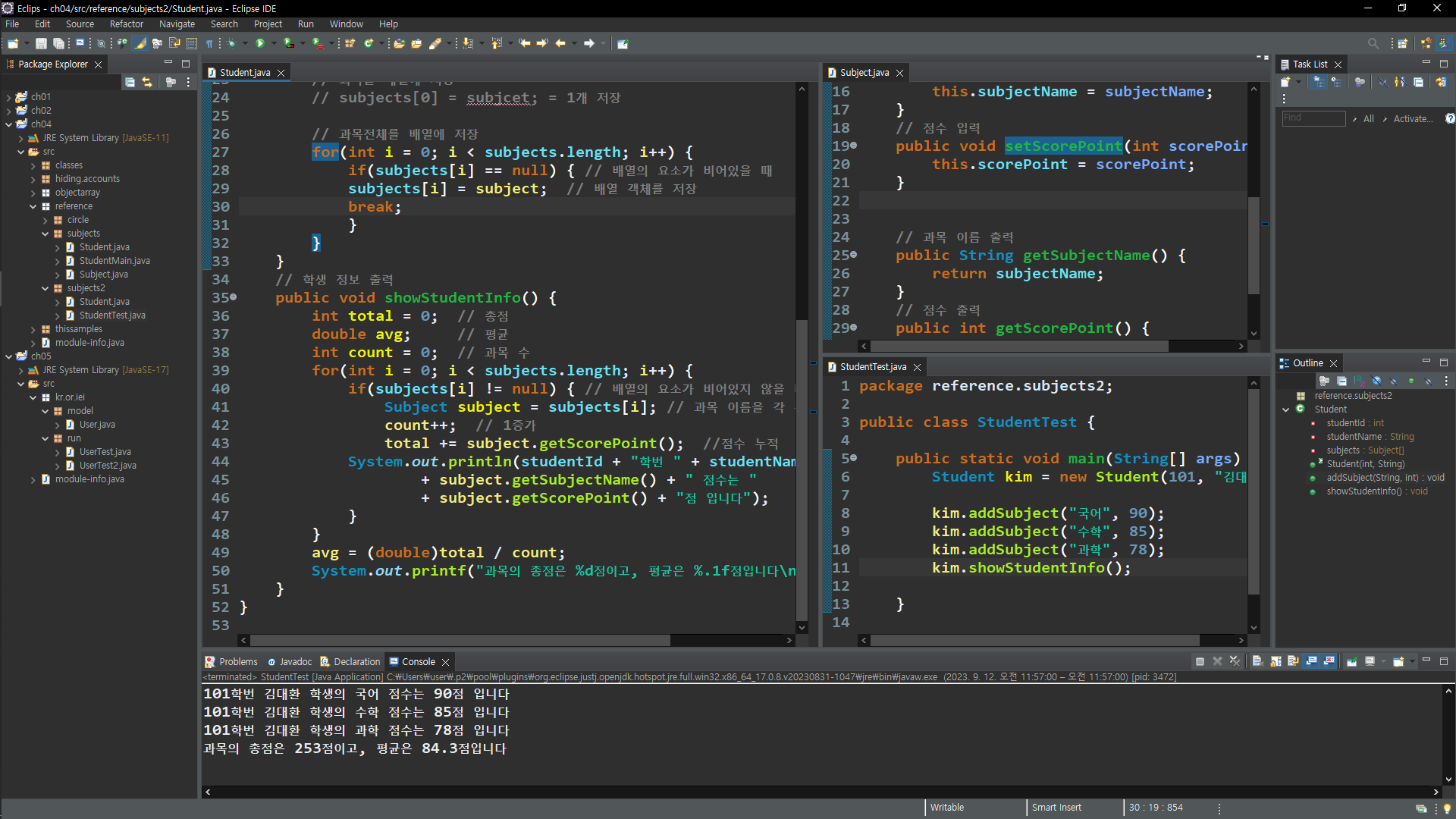The height and width of the screenshot is (819, 1456).
Task: Click the Pin Console icon
Action: pos(1351,661)
